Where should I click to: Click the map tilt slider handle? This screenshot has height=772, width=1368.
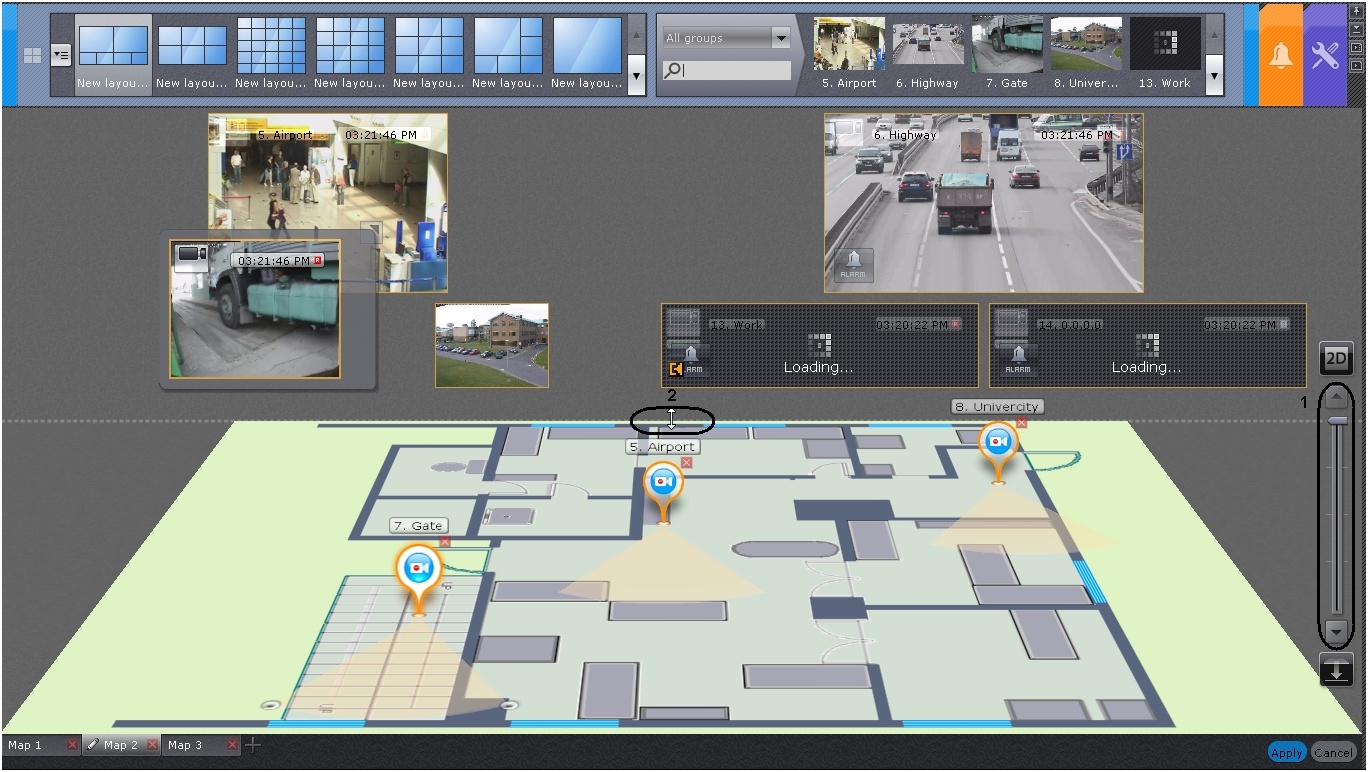click(x=1337, y=421)
